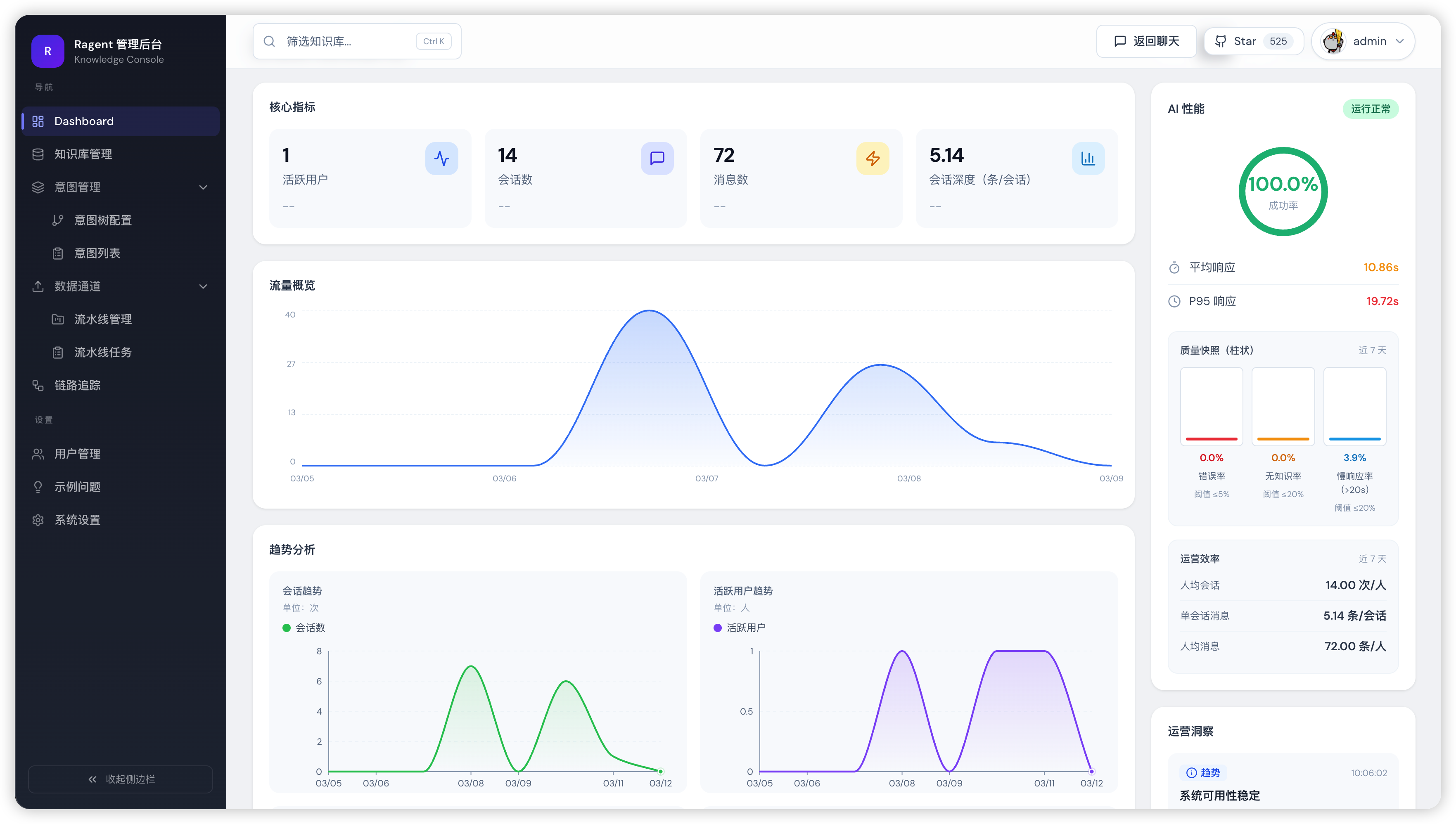1456x824 pixels.
Task: Open 流水线任务 sidebar item
Action: coord(103,353)
